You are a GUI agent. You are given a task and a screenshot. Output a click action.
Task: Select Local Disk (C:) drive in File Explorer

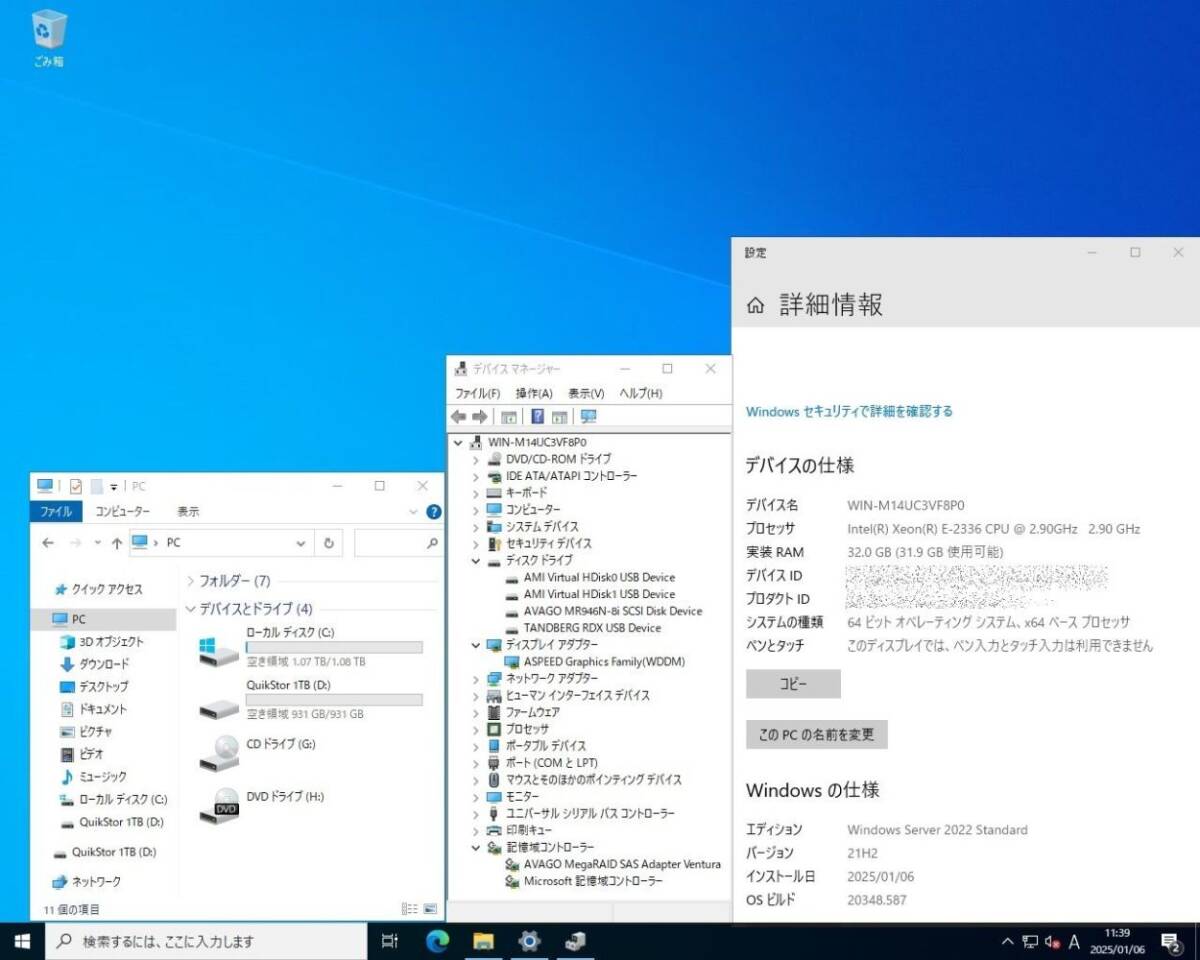[311, 647]
